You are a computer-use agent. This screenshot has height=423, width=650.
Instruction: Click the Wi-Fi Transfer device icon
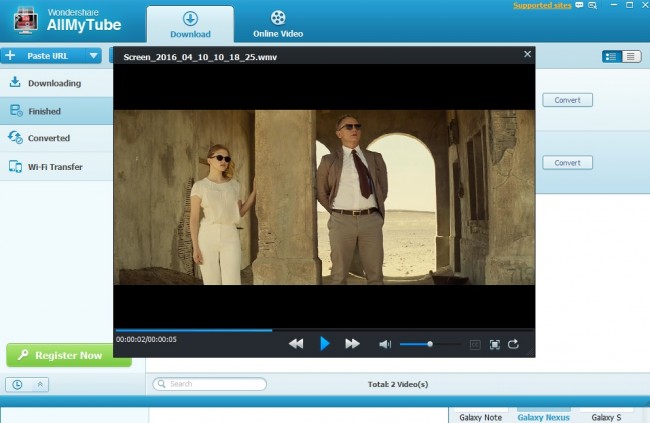[x=15, y=166]
